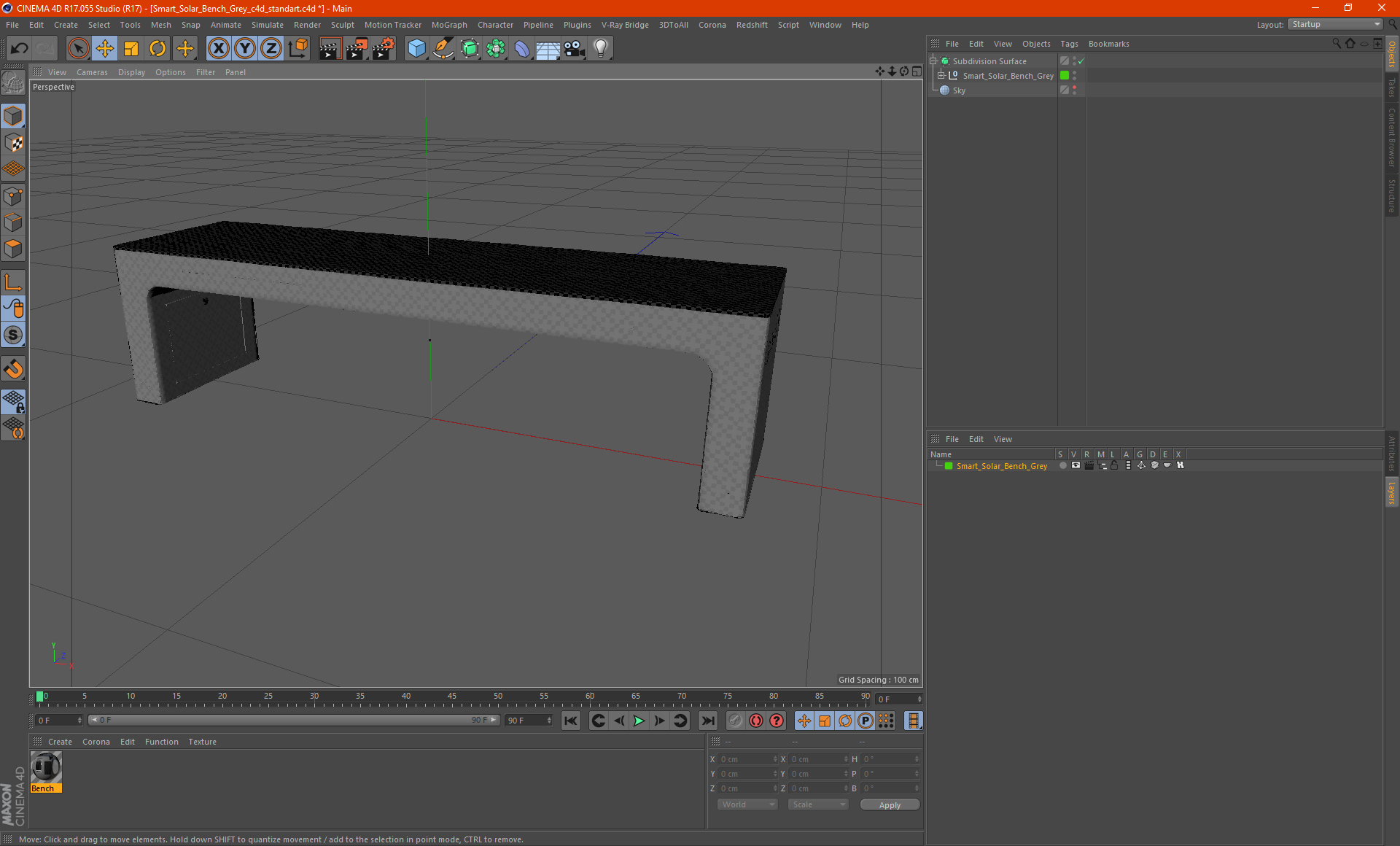Open the viewport Cameras menu

92,72
